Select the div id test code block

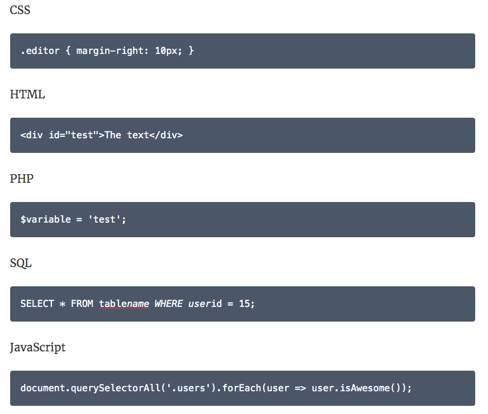[242, 135]
